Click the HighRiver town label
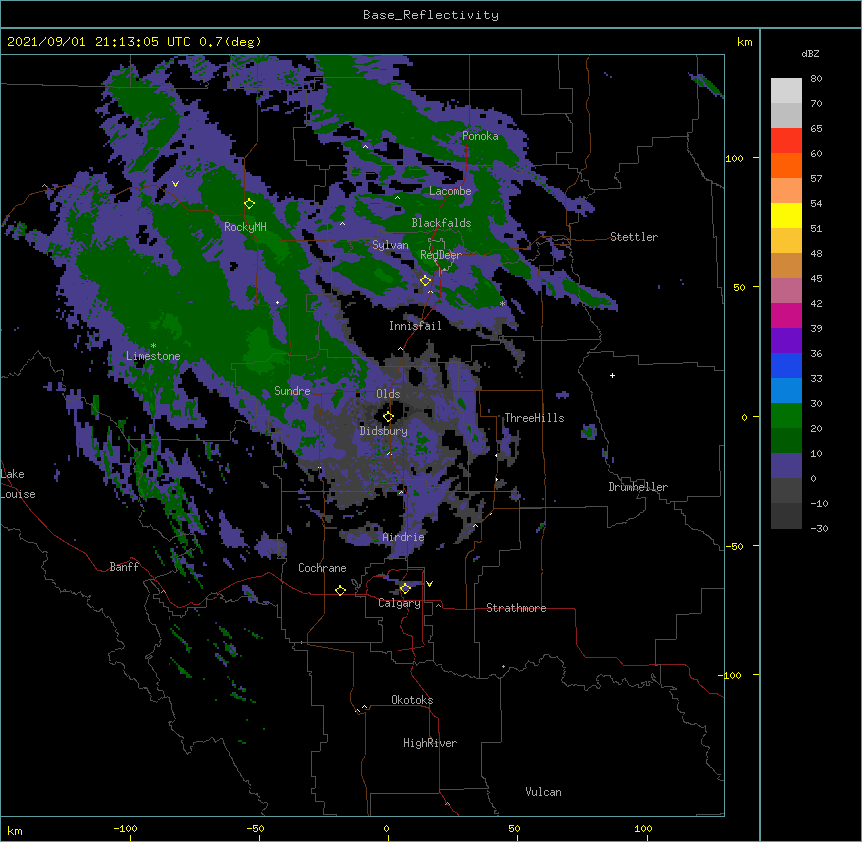Viewport: 862px width, 842px height. tap(430, 743)
